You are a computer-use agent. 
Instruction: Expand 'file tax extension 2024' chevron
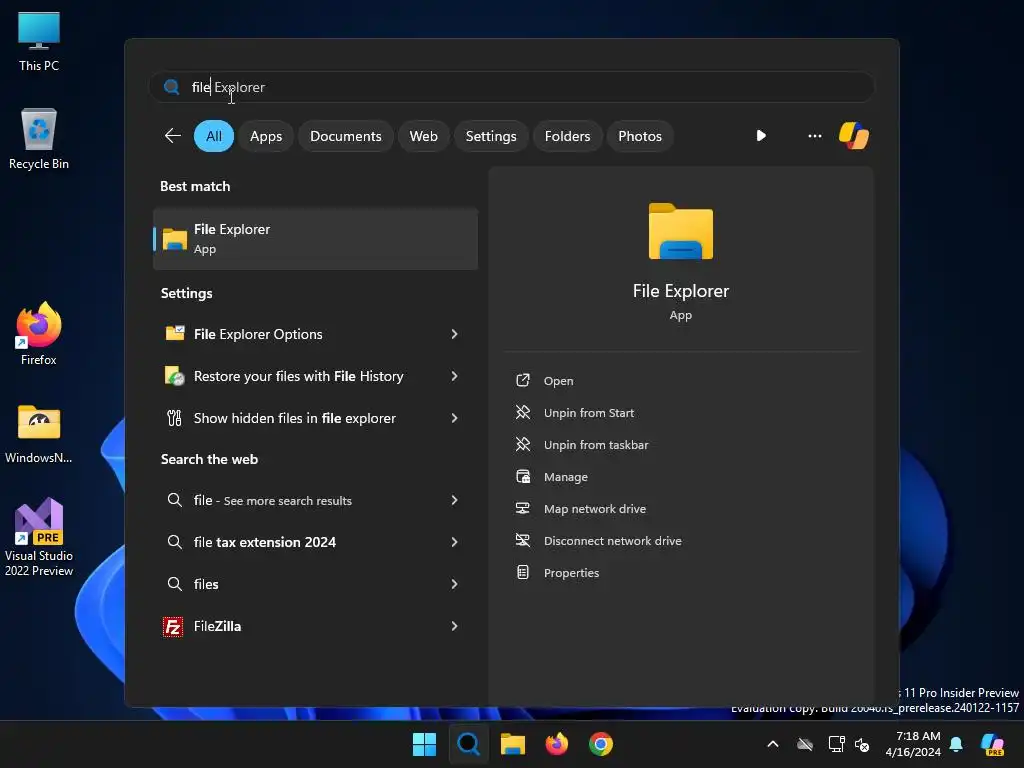tap(455, 542)
